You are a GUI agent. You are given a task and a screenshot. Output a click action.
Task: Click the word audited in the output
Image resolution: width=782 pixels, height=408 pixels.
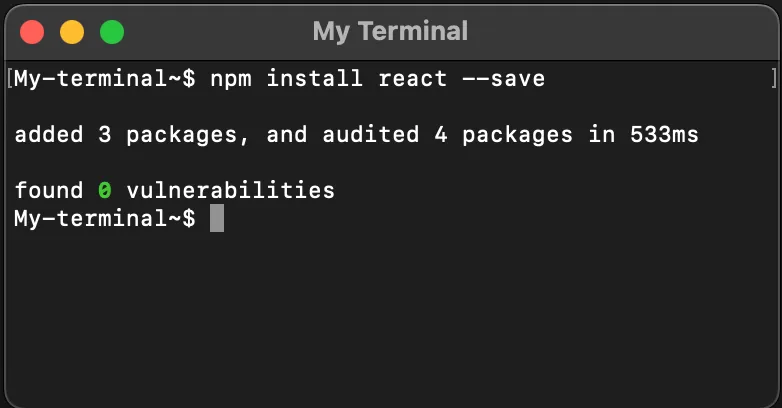371,134
